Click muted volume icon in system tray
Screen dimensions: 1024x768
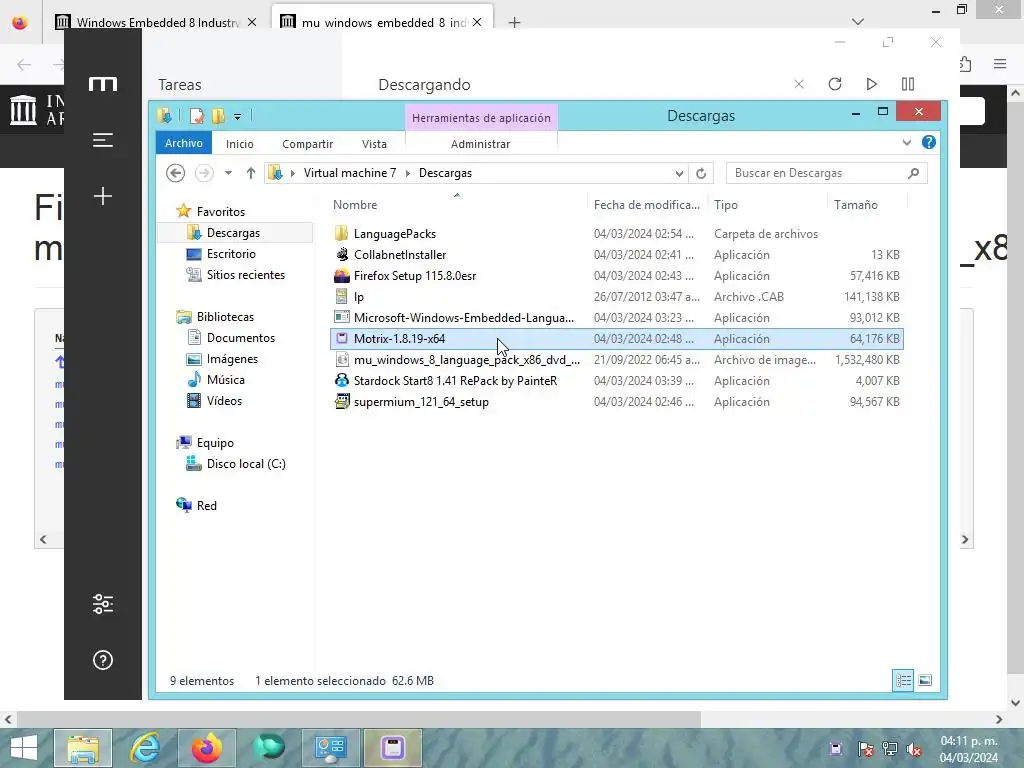point(914,750)
